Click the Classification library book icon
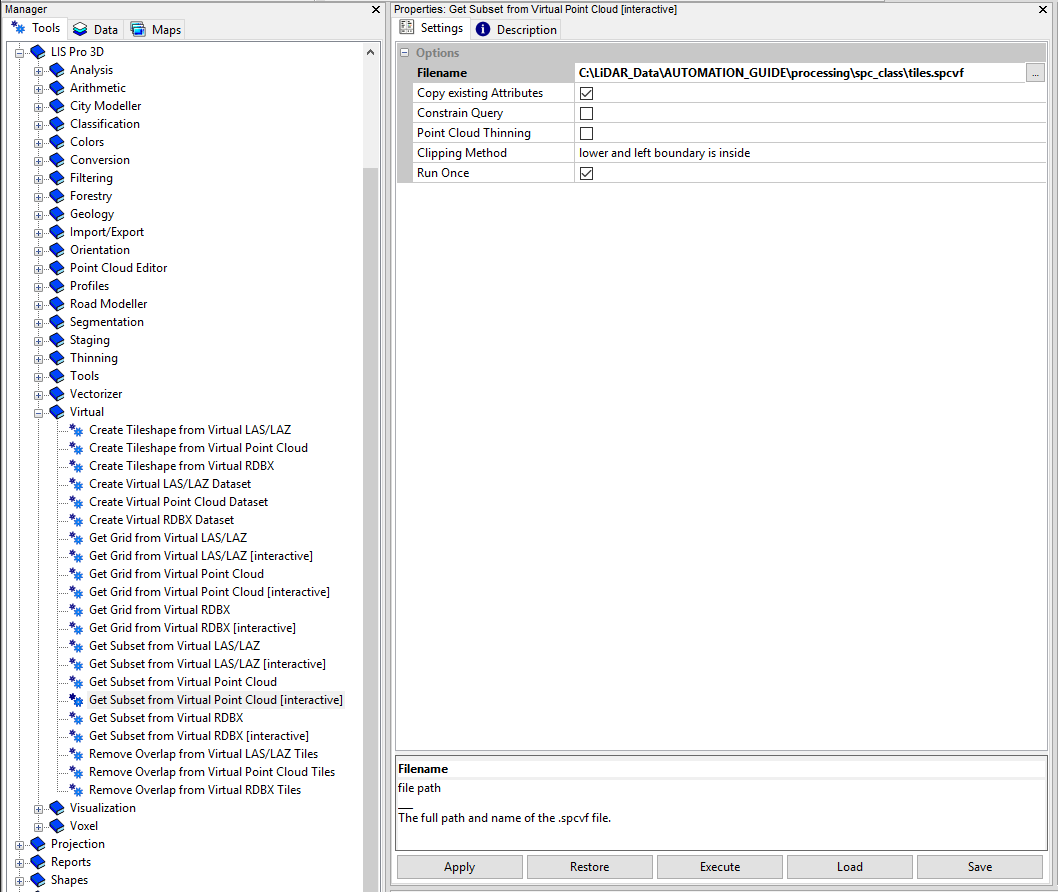1058x892 pixels. pyautogui.click(x=57, y=124)
